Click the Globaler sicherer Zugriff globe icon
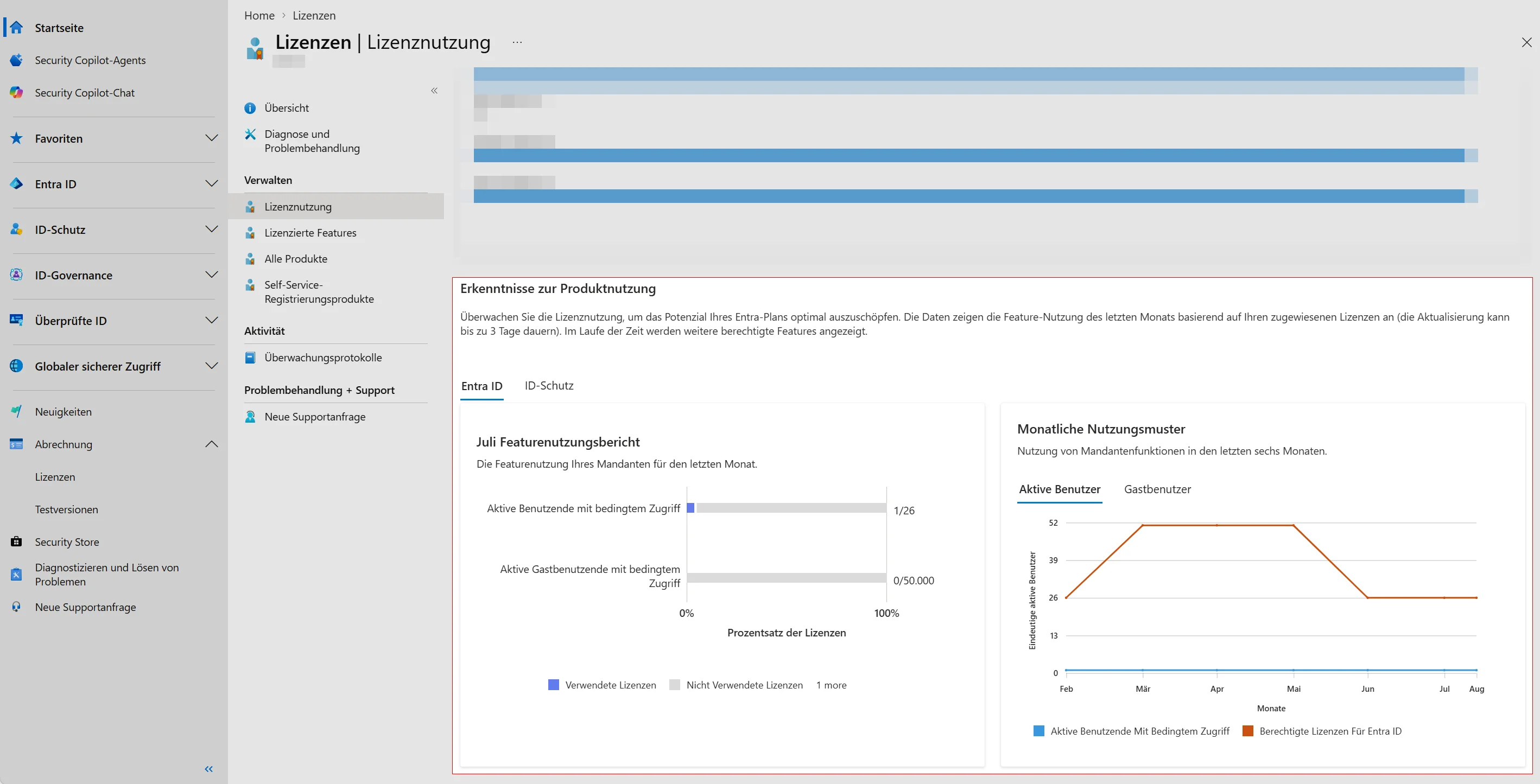1540x784 pixels. click(16, 366)
